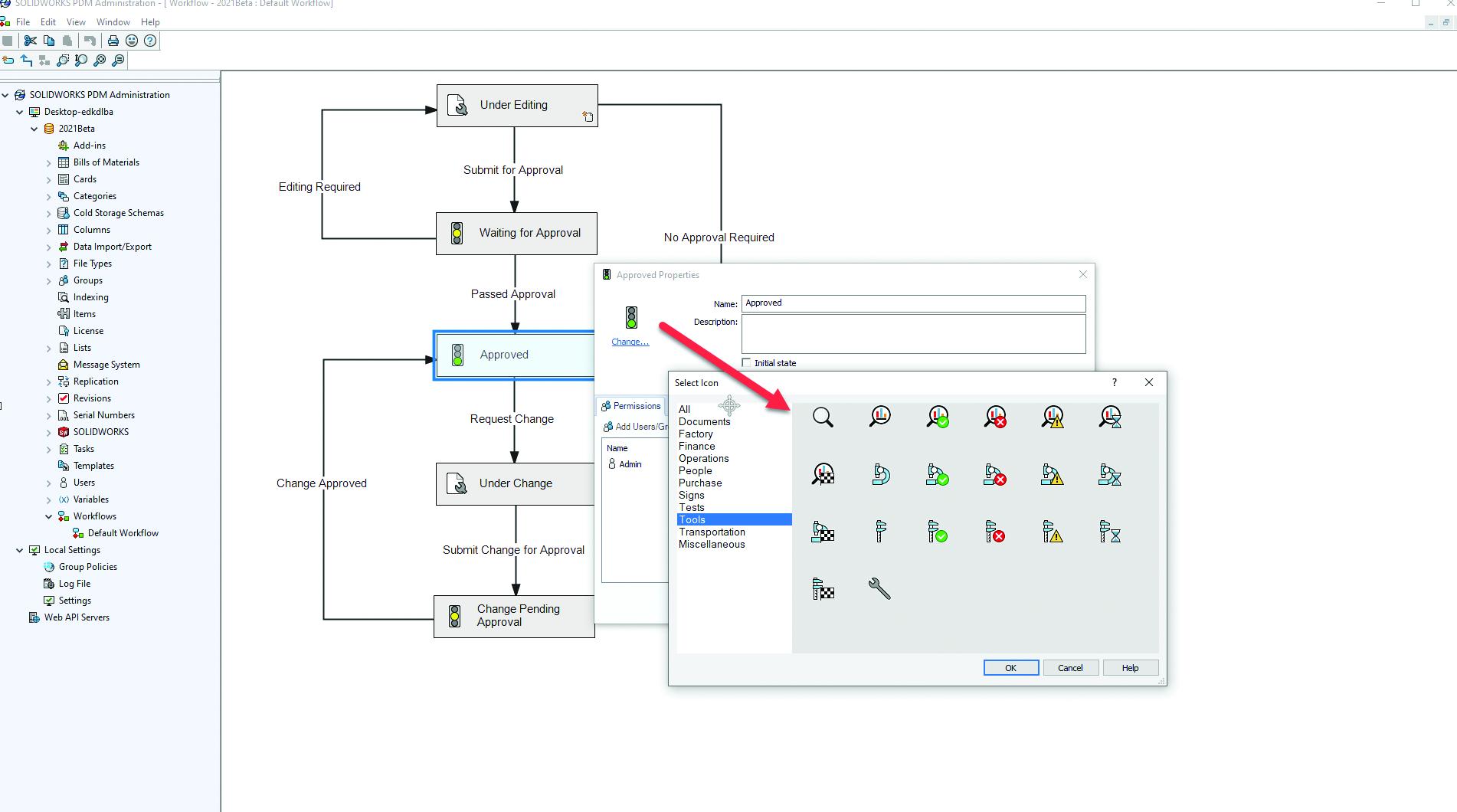Click the Copy toolbar icon
This screenshot has width=1457, height=812.
49,41
